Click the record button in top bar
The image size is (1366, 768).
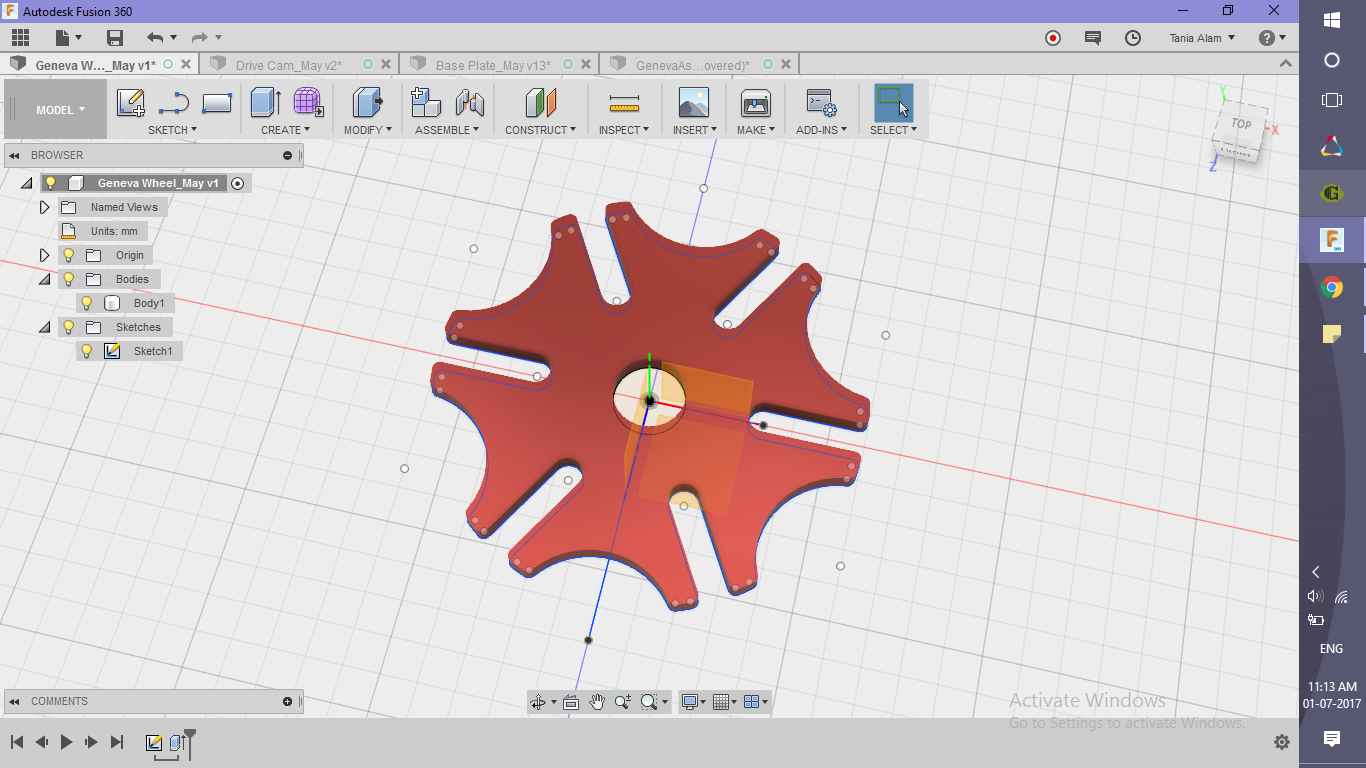tap(1053, 38)
